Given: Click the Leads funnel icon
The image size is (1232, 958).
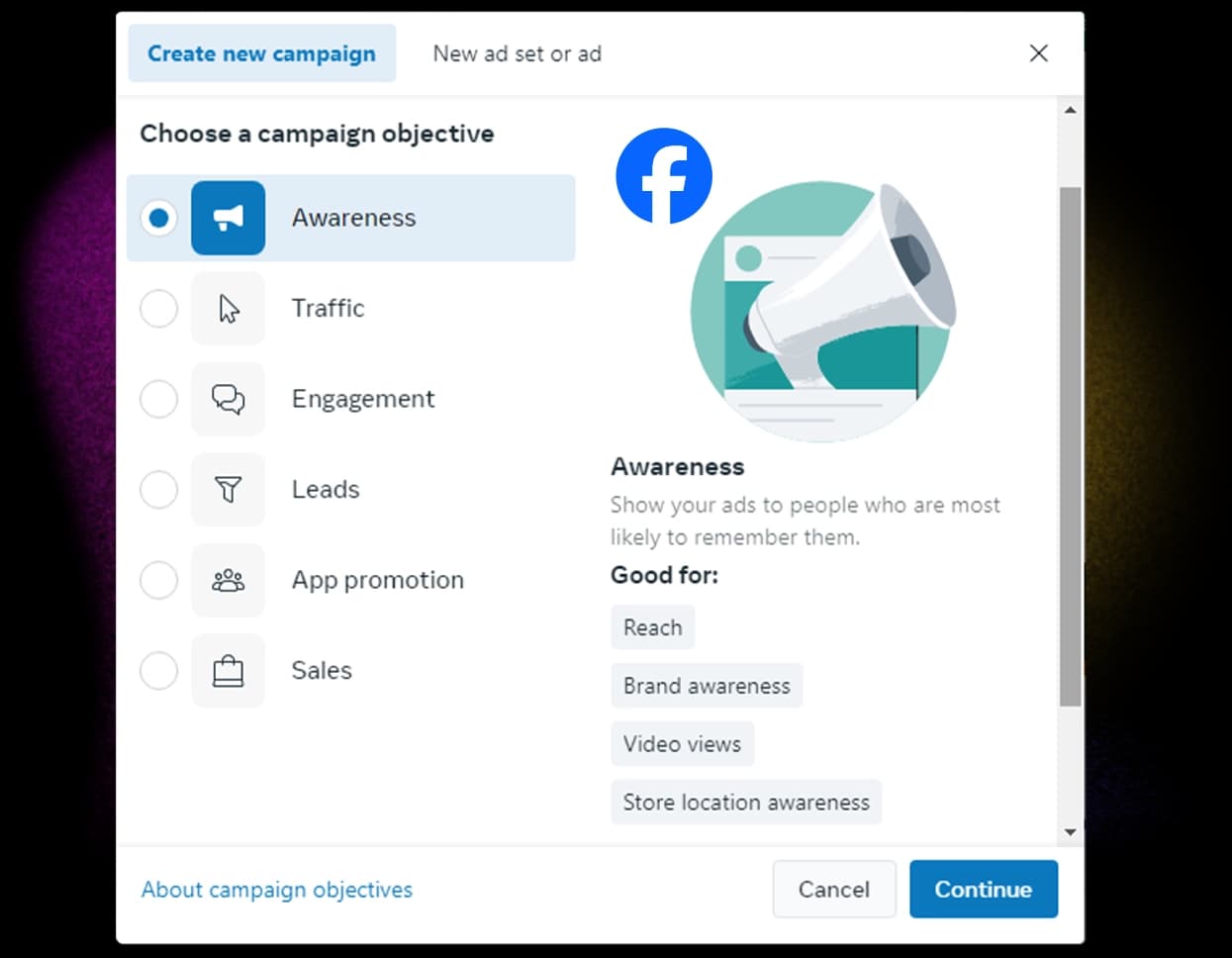Looking at the screenshot, I should pos(228,489).
